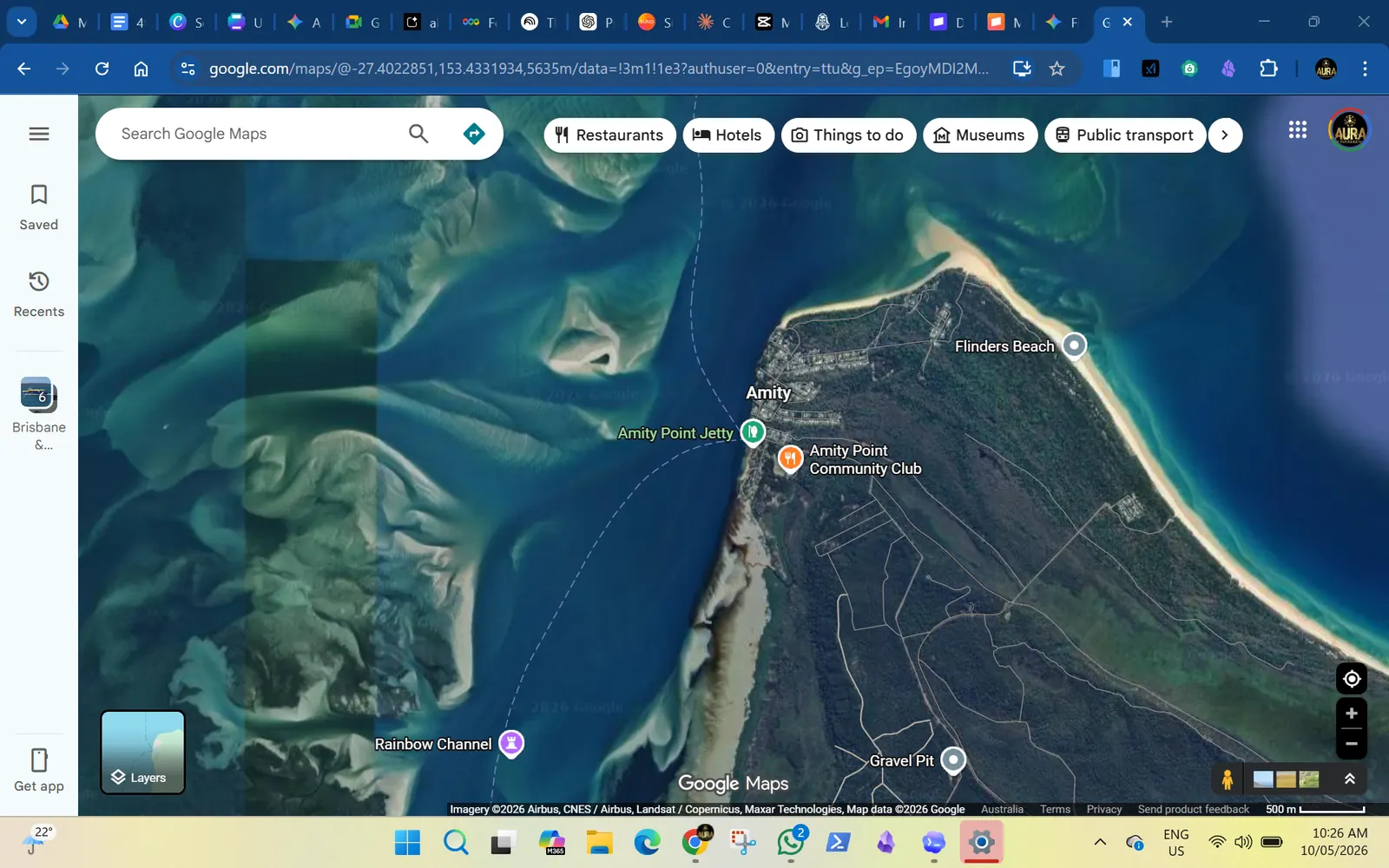This screenshot has height=868, width=1389.
Task: Toggle the Layers map-type tile
Action: 143,753
